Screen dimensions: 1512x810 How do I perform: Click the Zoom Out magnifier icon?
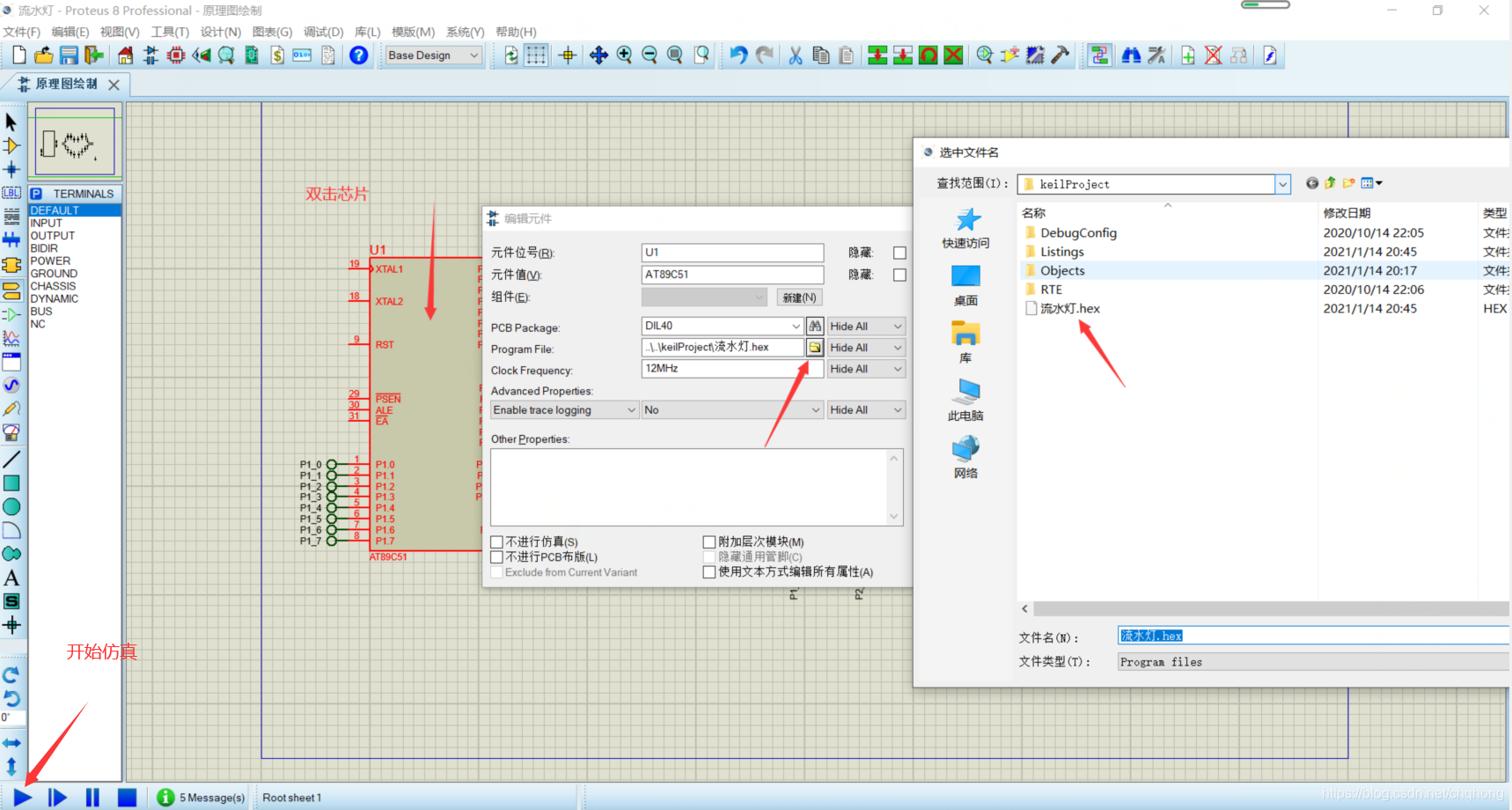click(650, 55)
